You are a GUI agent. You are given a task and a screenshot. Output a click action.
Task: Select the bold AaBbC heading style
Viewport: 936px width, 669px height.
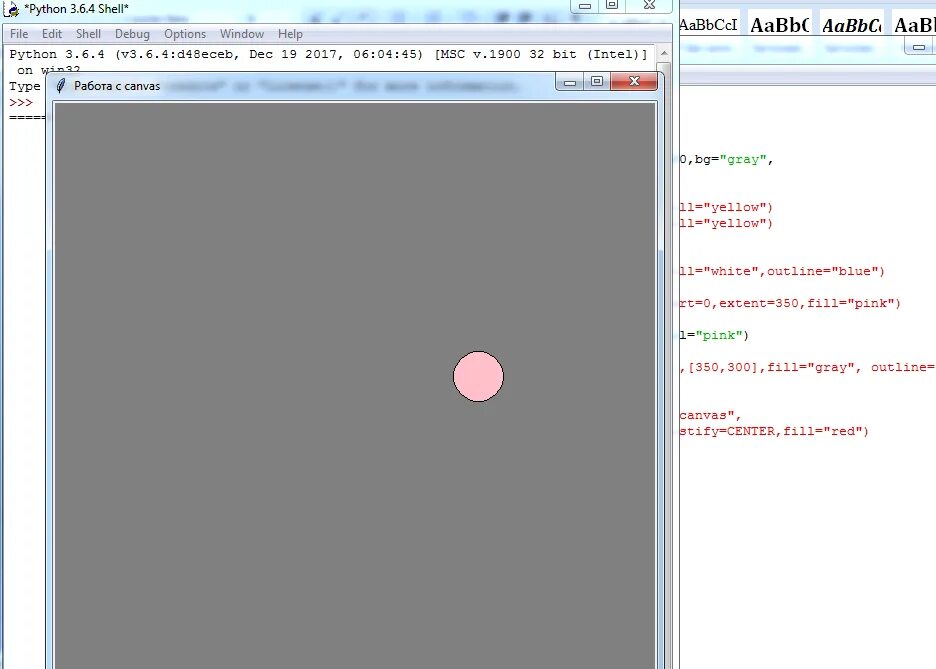(x=780, y=25)
